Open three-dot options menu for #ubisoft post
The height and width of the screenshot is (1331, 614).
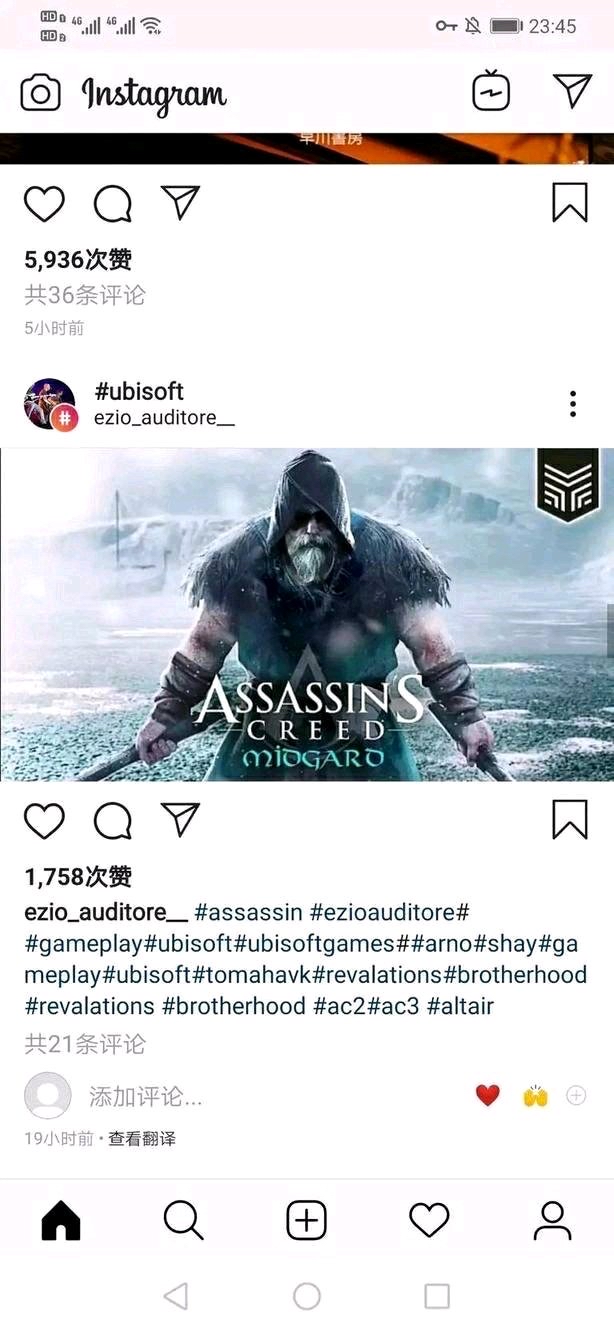coord(572,404)
